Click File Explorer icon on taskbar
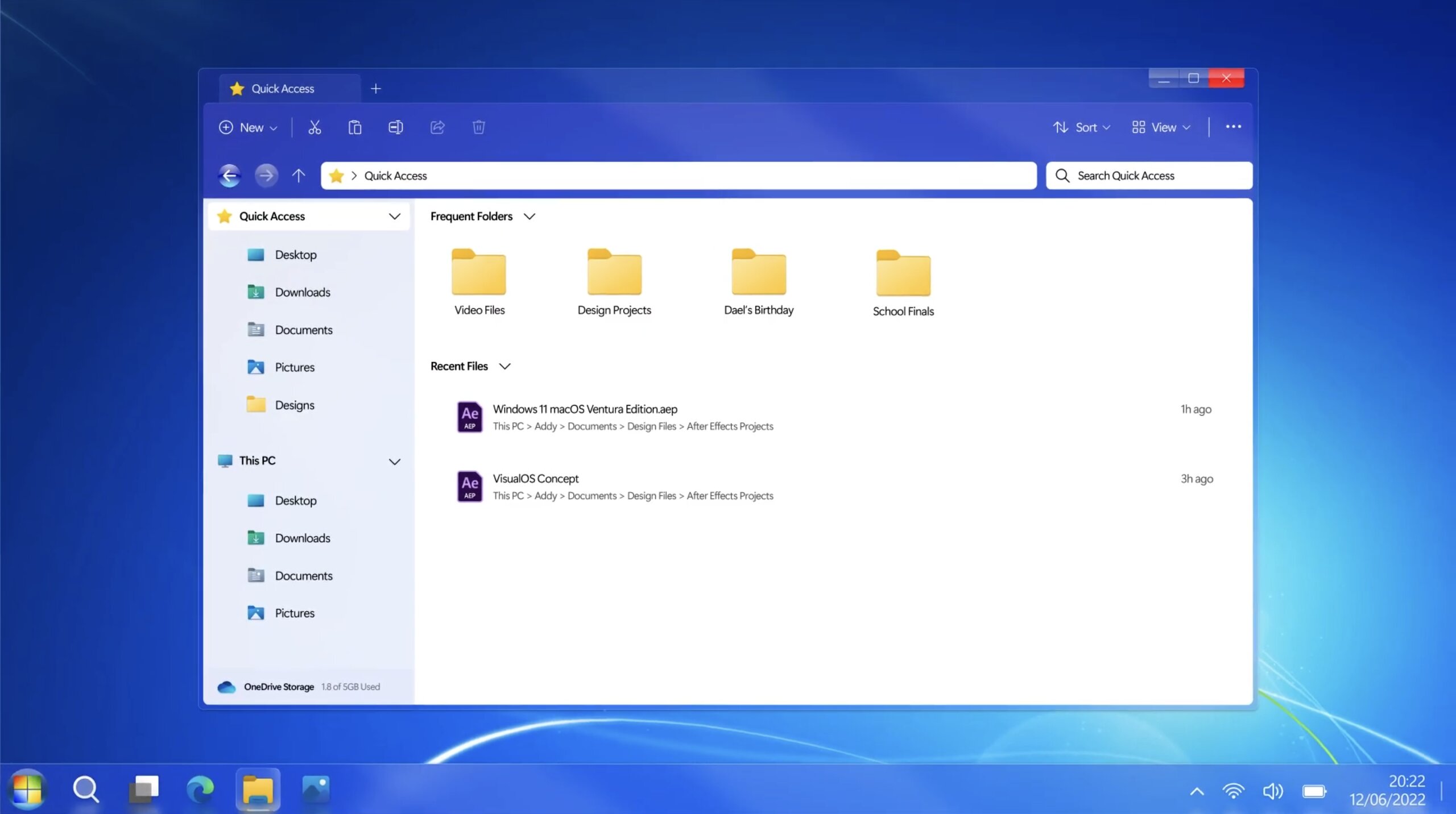Image resolution: width=1456 pixels, height=814 pixels. [258, 790]
